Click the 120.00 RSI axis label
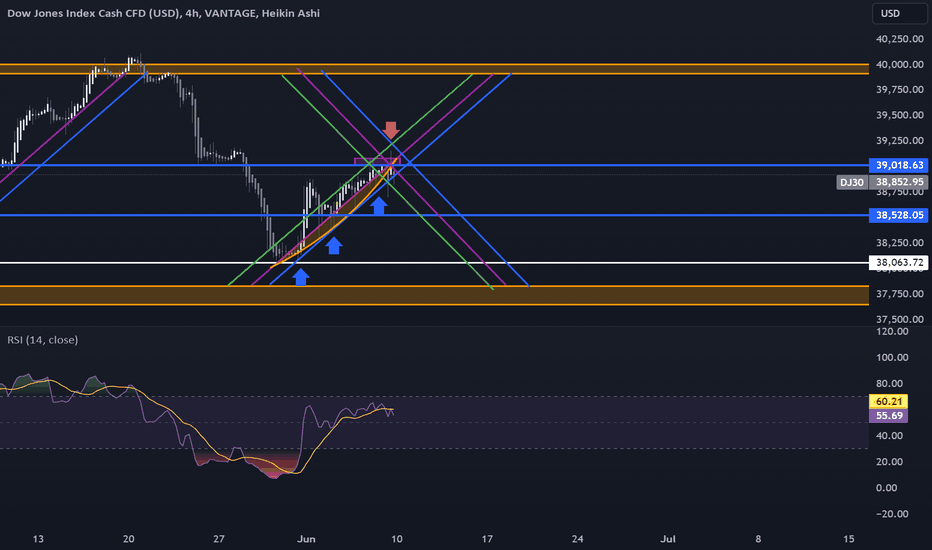 892,331
